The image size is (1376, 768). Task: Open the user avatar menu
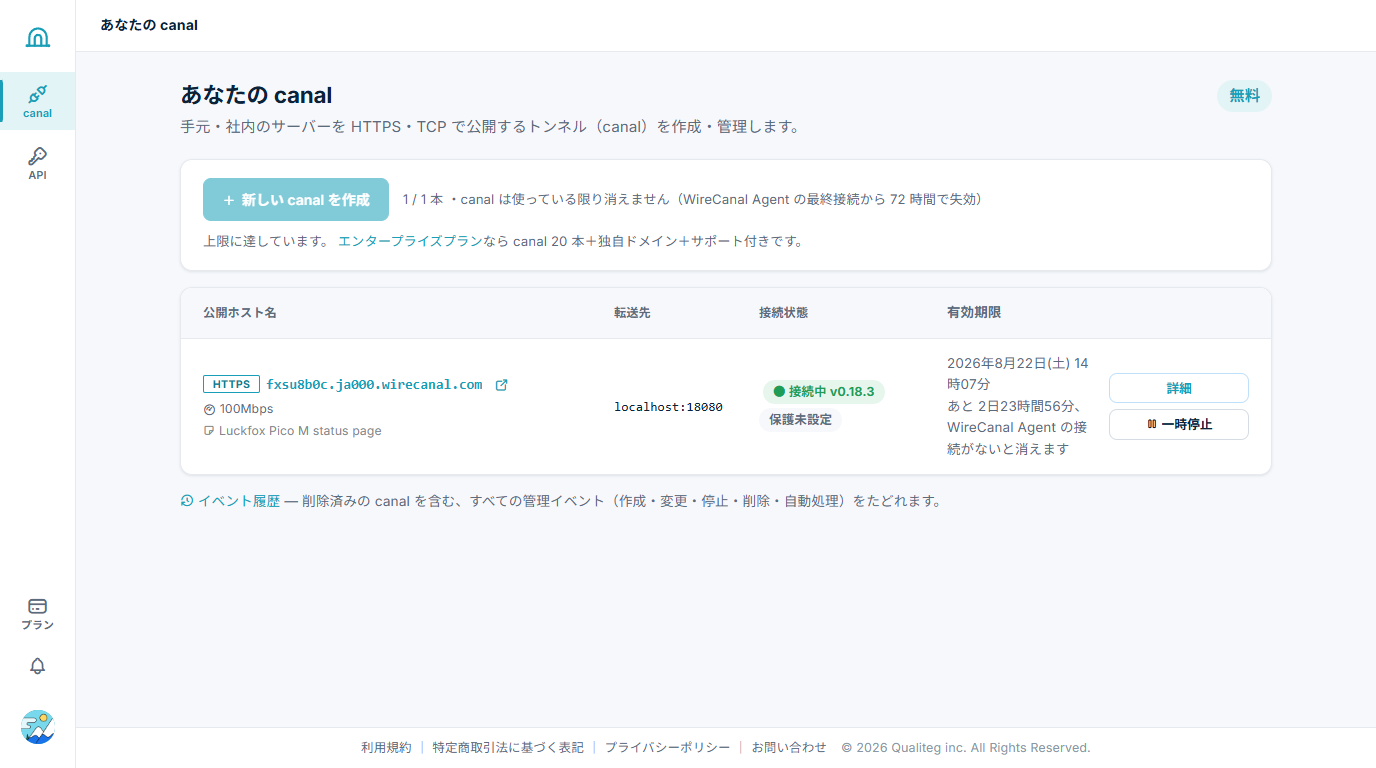click(x=38, y=726)
